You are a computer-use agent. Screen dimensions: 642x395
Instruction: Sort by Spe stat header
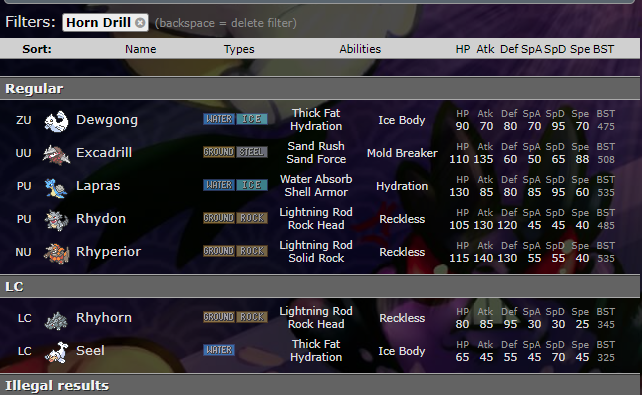(580, 49)
